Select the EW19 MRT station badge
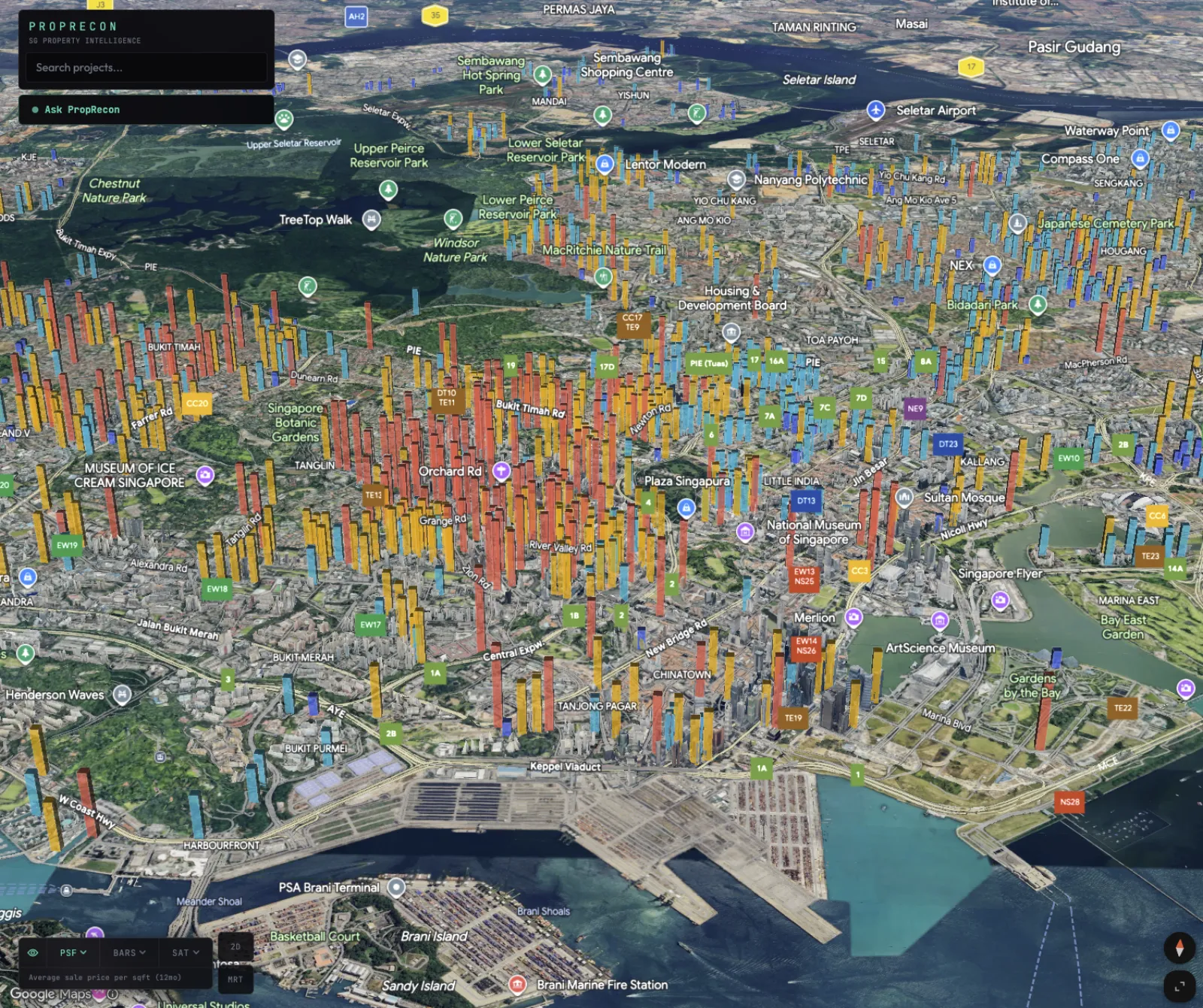 tap(67, 546)
